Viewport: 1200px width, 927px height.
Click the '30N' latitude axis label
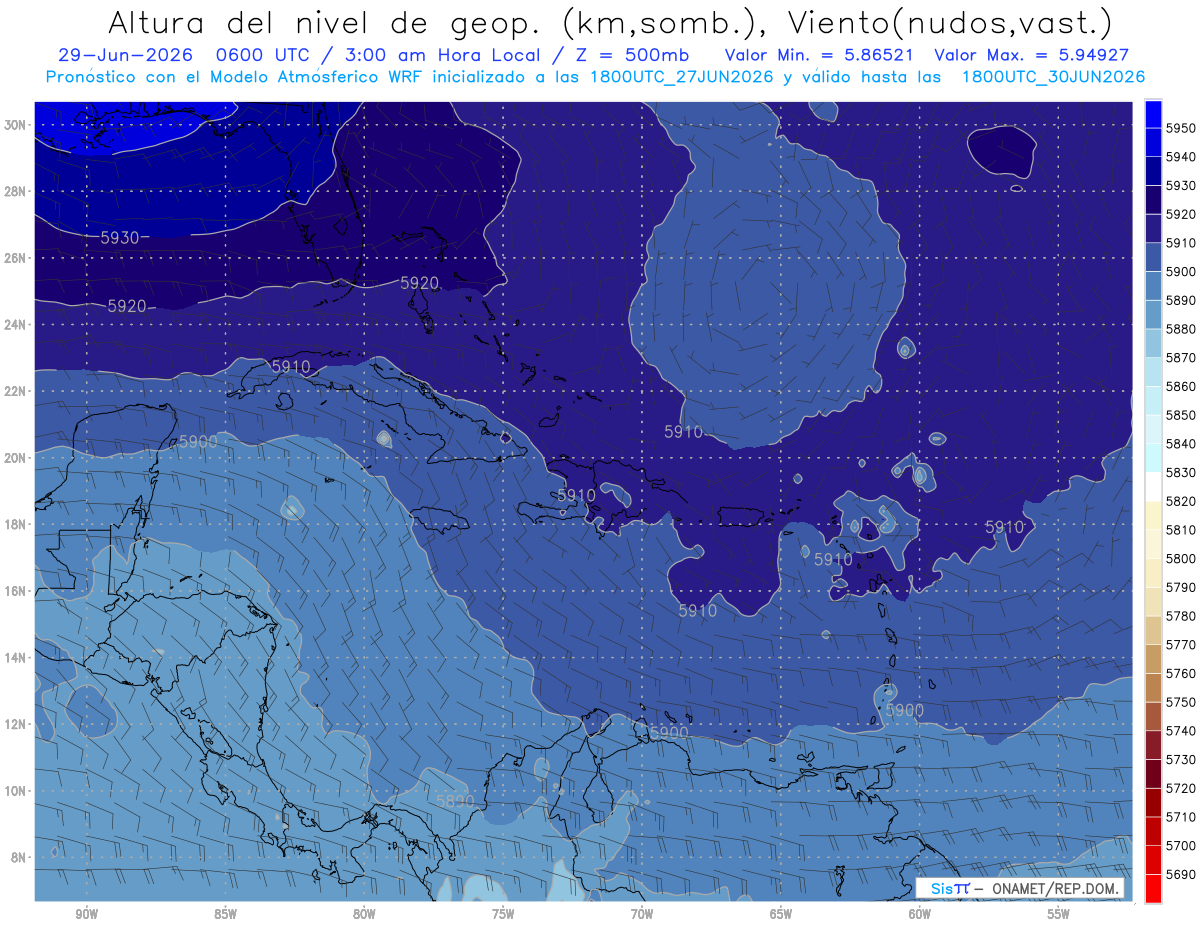coord(16,125)
